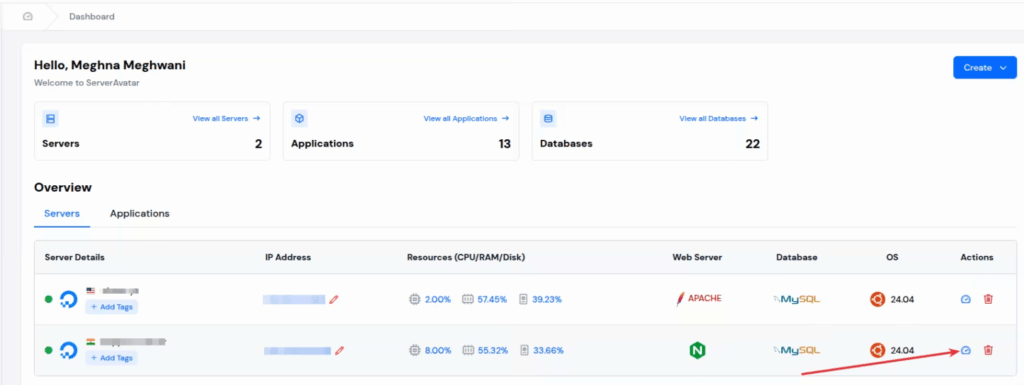Click the Databases count 22
The image size is (1024, 385).
coord(752,144)
